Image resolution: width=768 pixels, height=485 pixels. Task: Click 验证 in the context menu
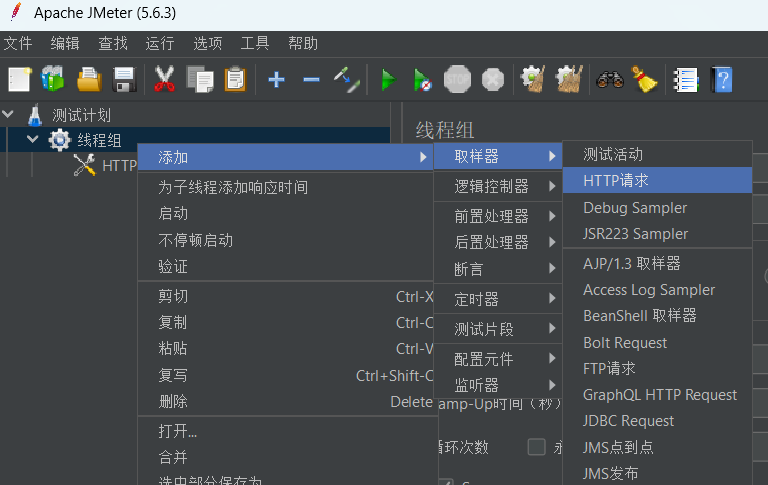[x=286, y=267]
